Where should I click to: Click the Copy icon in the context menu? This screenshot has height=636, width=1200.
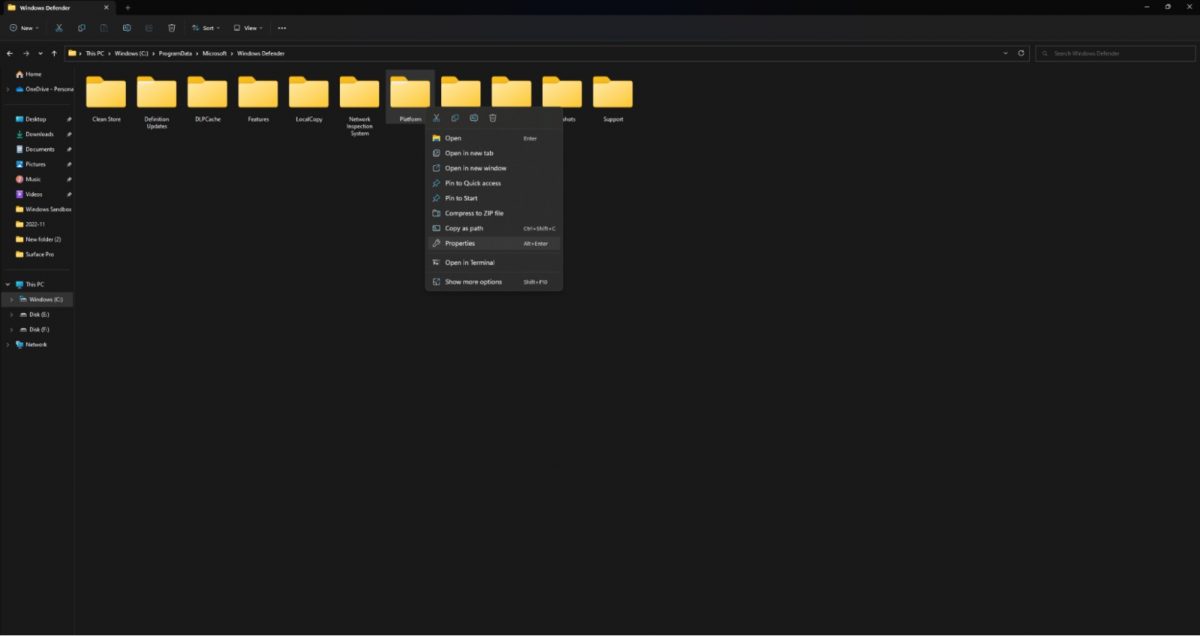click(455, 118)
